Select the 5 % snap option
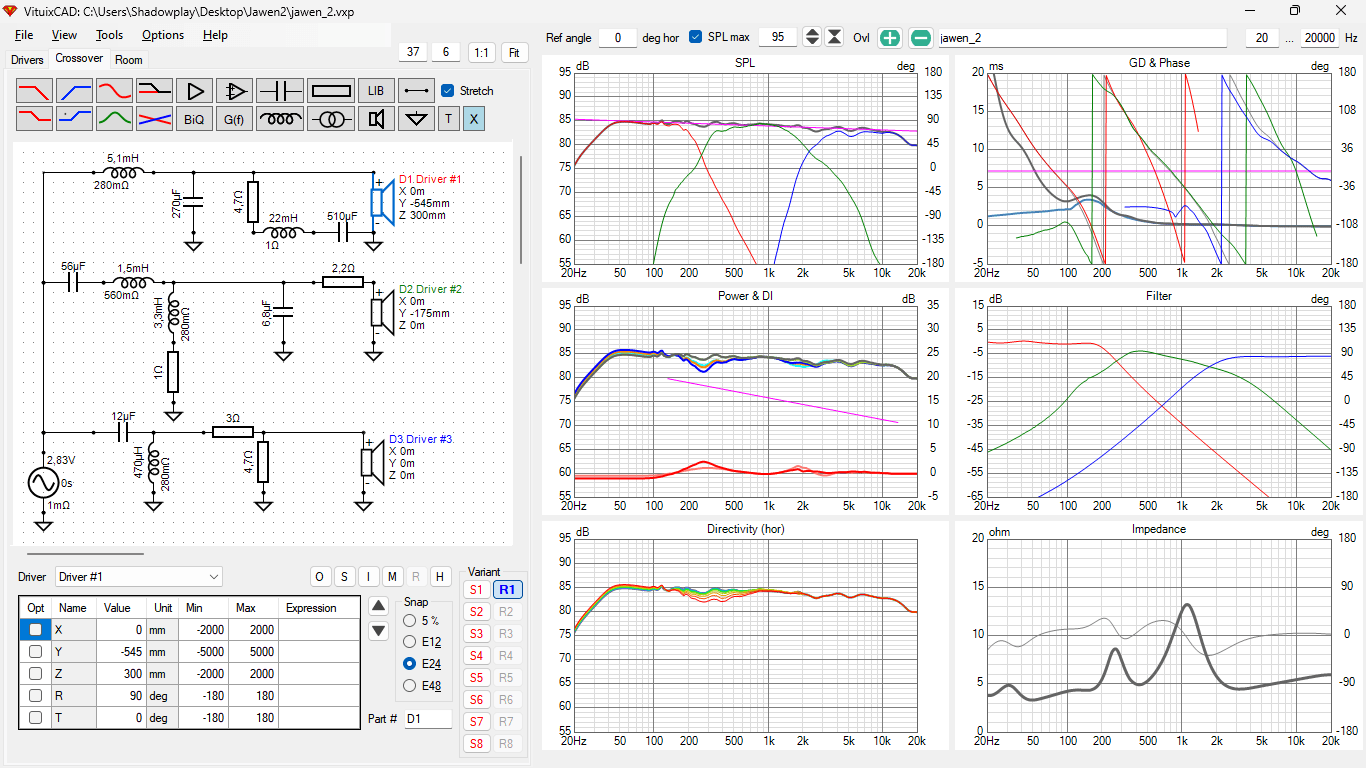This screenshot has height=768, width=1366. coord(409,620)
